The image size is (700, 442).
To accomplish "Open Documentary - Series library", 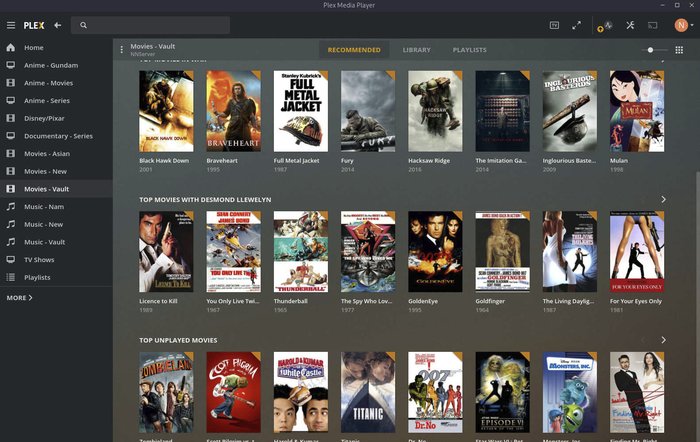I will coord(56,136).
